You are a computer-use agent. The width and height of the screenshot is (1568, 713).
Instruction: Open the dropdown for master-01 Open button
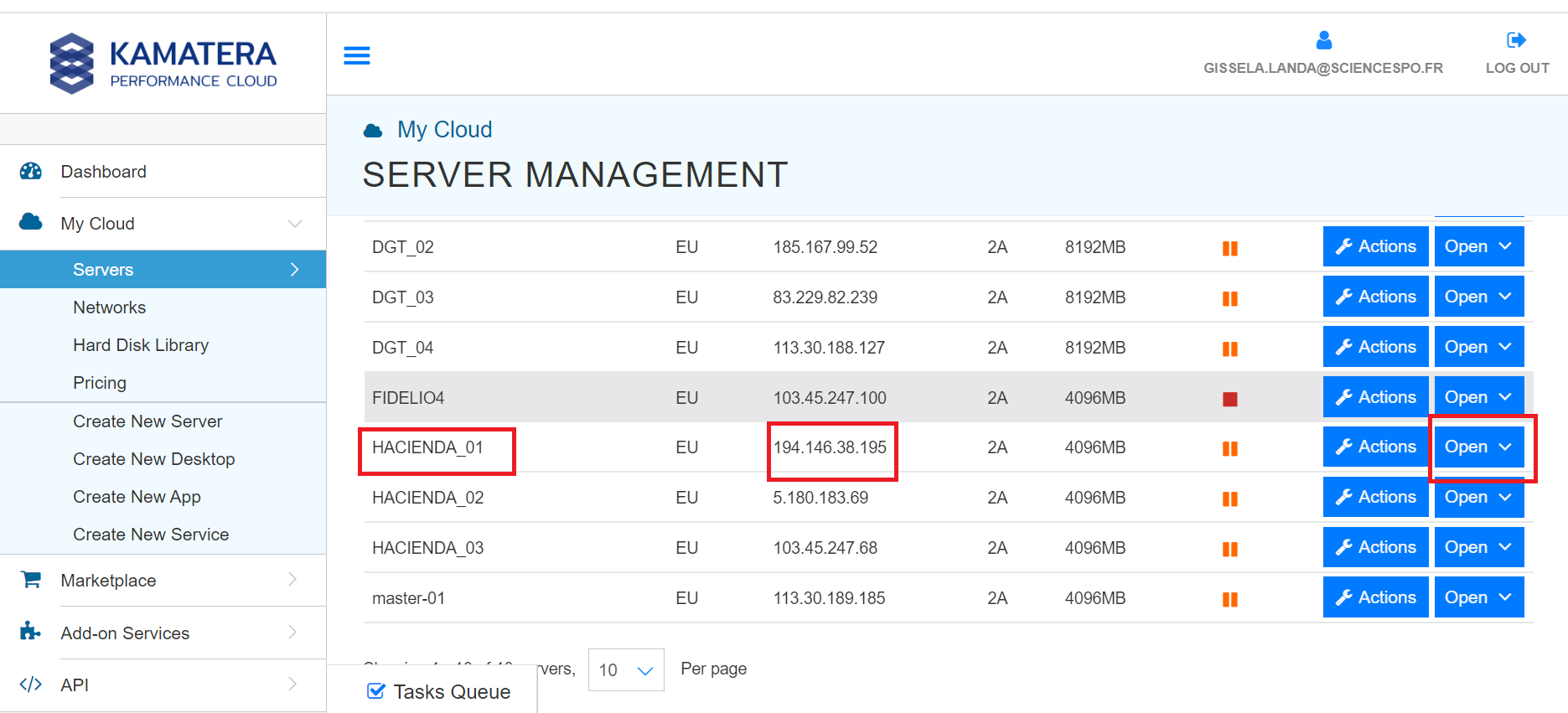point(1479,597)
